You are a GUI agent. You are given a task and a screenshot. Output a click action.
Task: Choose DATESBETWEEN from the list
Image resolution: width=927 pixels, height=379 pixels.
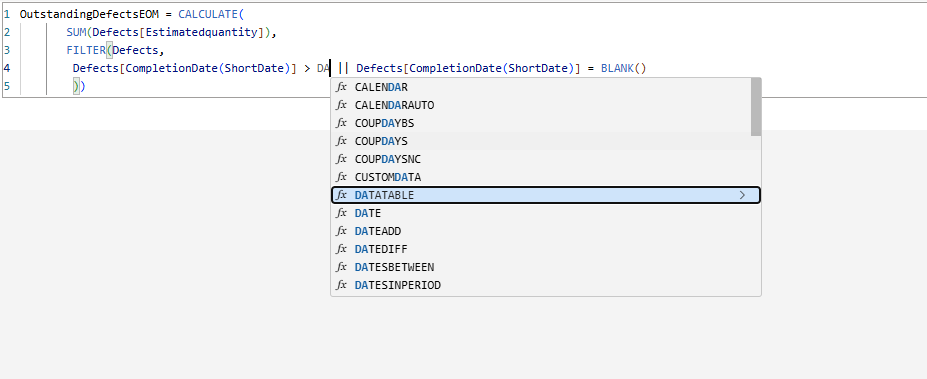click(x=545, y=267)
